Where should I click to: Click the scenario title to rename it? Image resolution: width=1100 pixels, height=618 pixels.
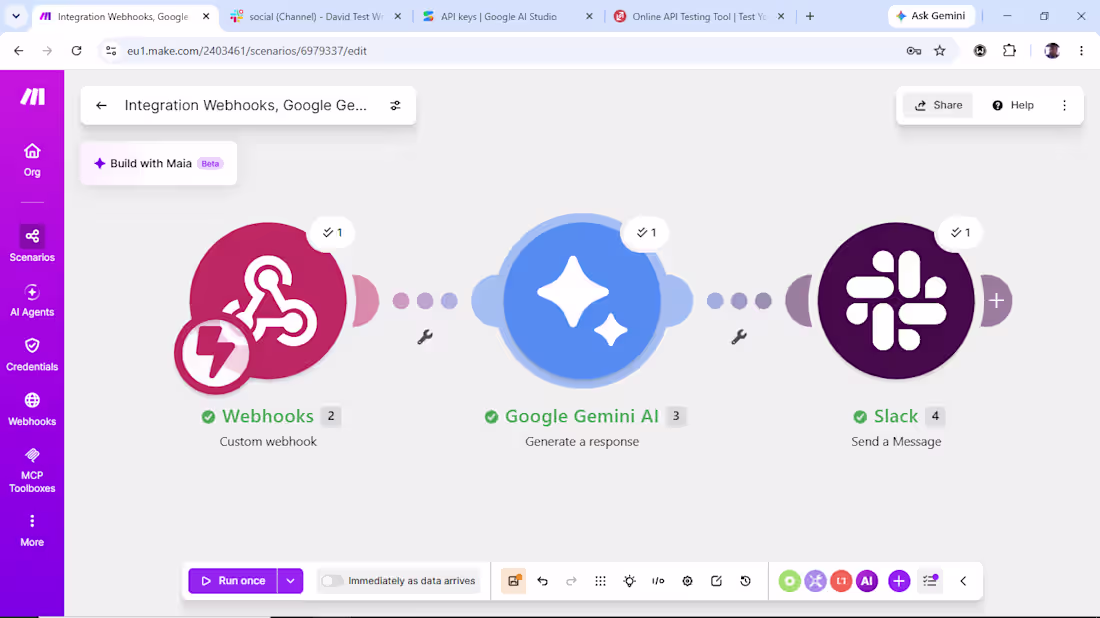coord(246,105)
